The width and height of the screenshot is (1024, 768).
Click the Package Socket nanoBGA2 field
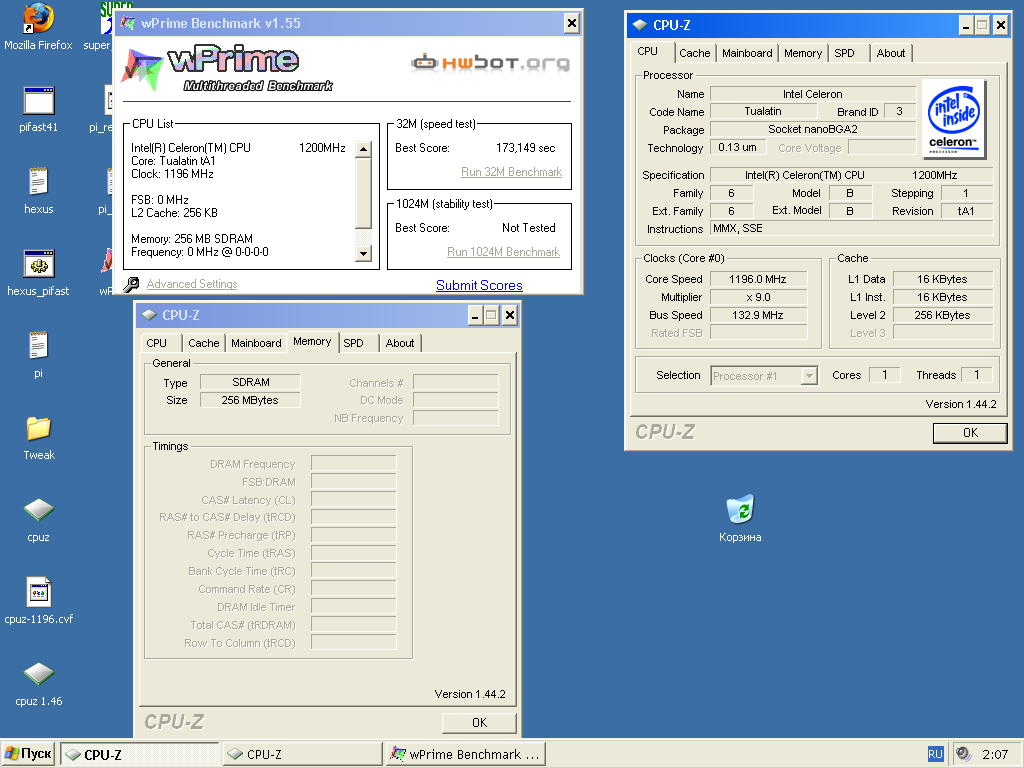812,129
